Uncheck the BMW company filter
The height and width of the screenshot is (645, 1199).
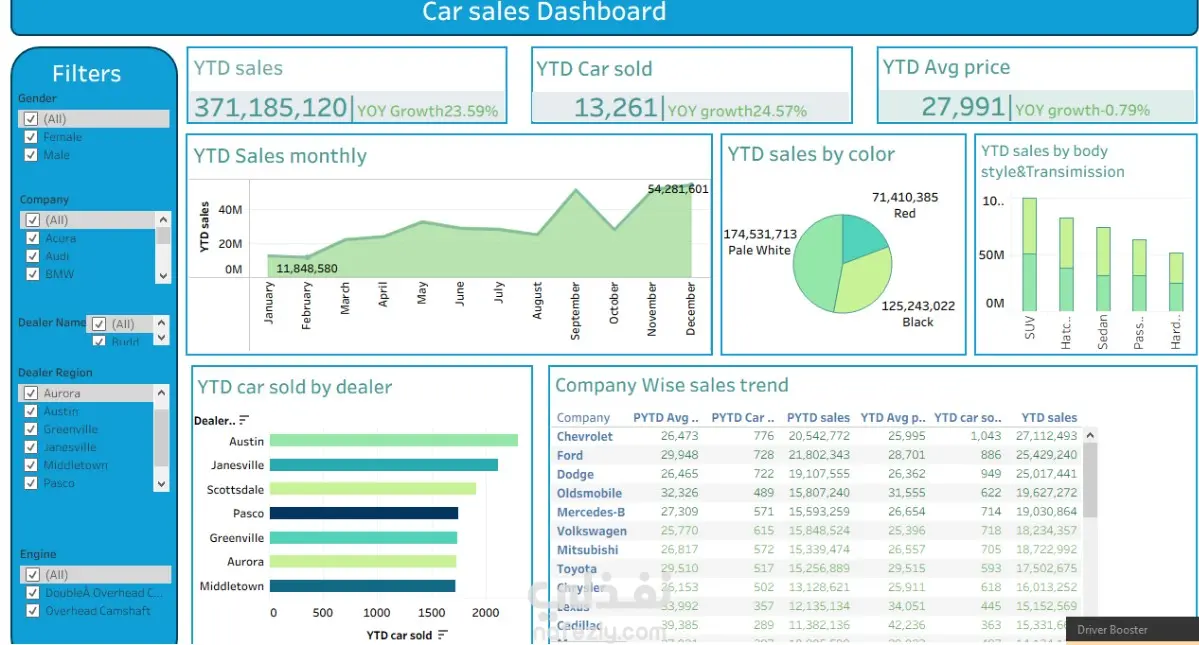[32, 274]
